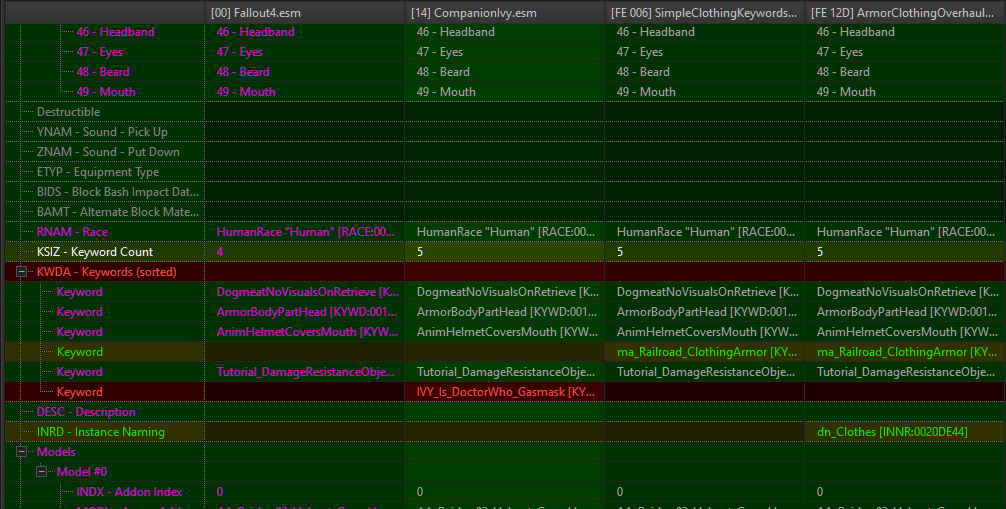
Task: Select INRD - Instance Naming row label
Action: pos(101,432)
